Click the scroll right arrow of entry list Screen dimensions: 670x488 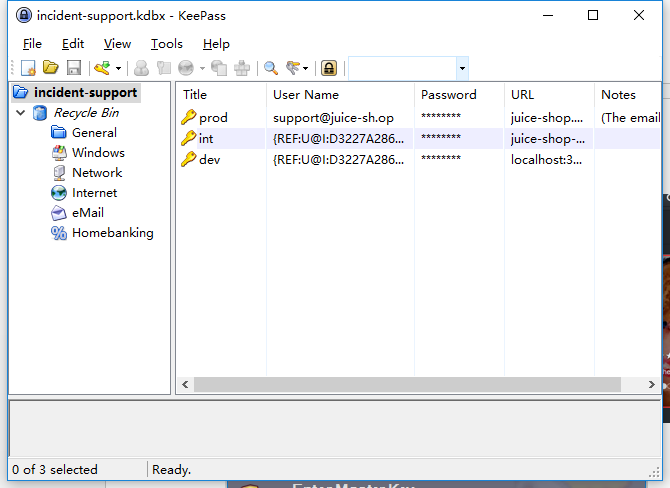pyautogui.click(x=651, y=384)
